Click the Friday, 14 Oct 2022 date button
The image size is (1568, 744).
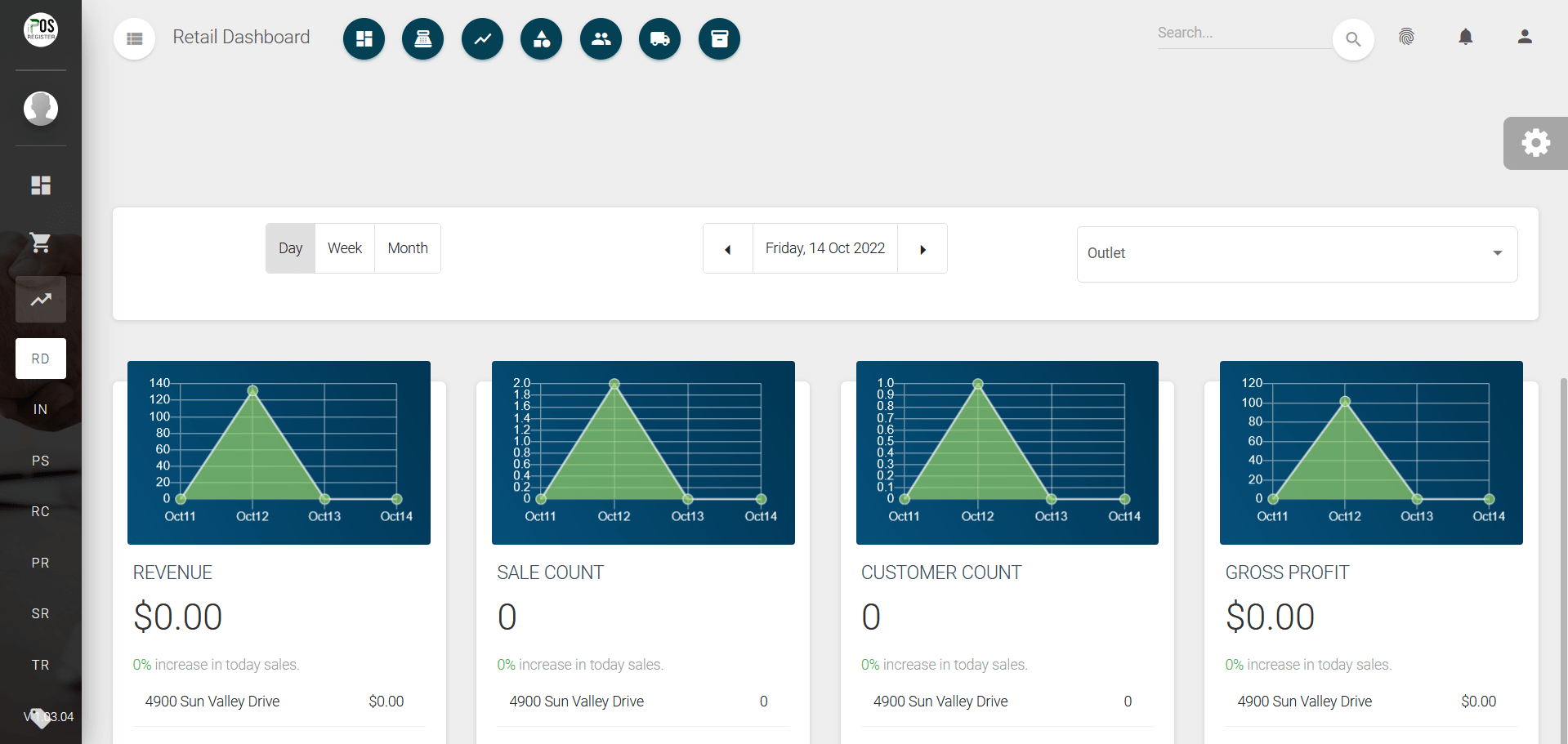click(x=824, y=248)
